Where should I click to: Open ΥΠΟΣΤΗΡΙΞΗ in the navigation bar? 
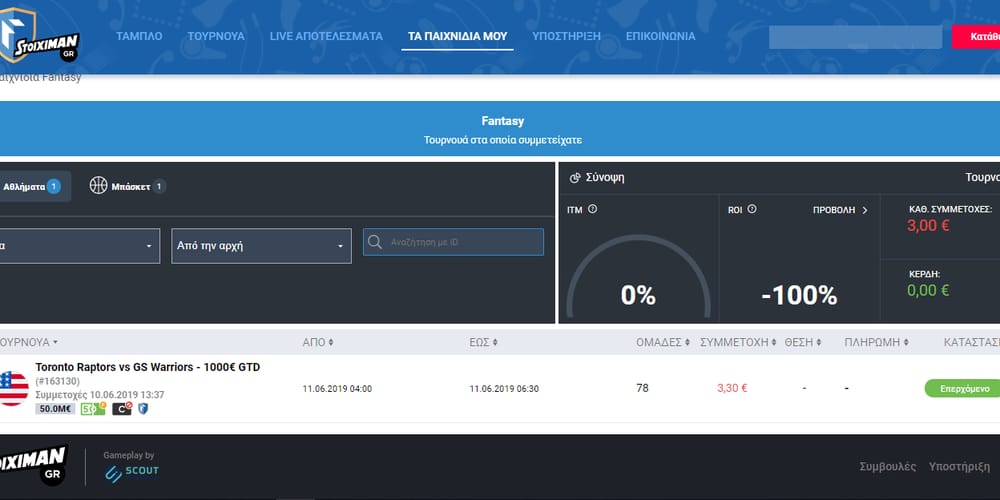(x=566, y=36)
